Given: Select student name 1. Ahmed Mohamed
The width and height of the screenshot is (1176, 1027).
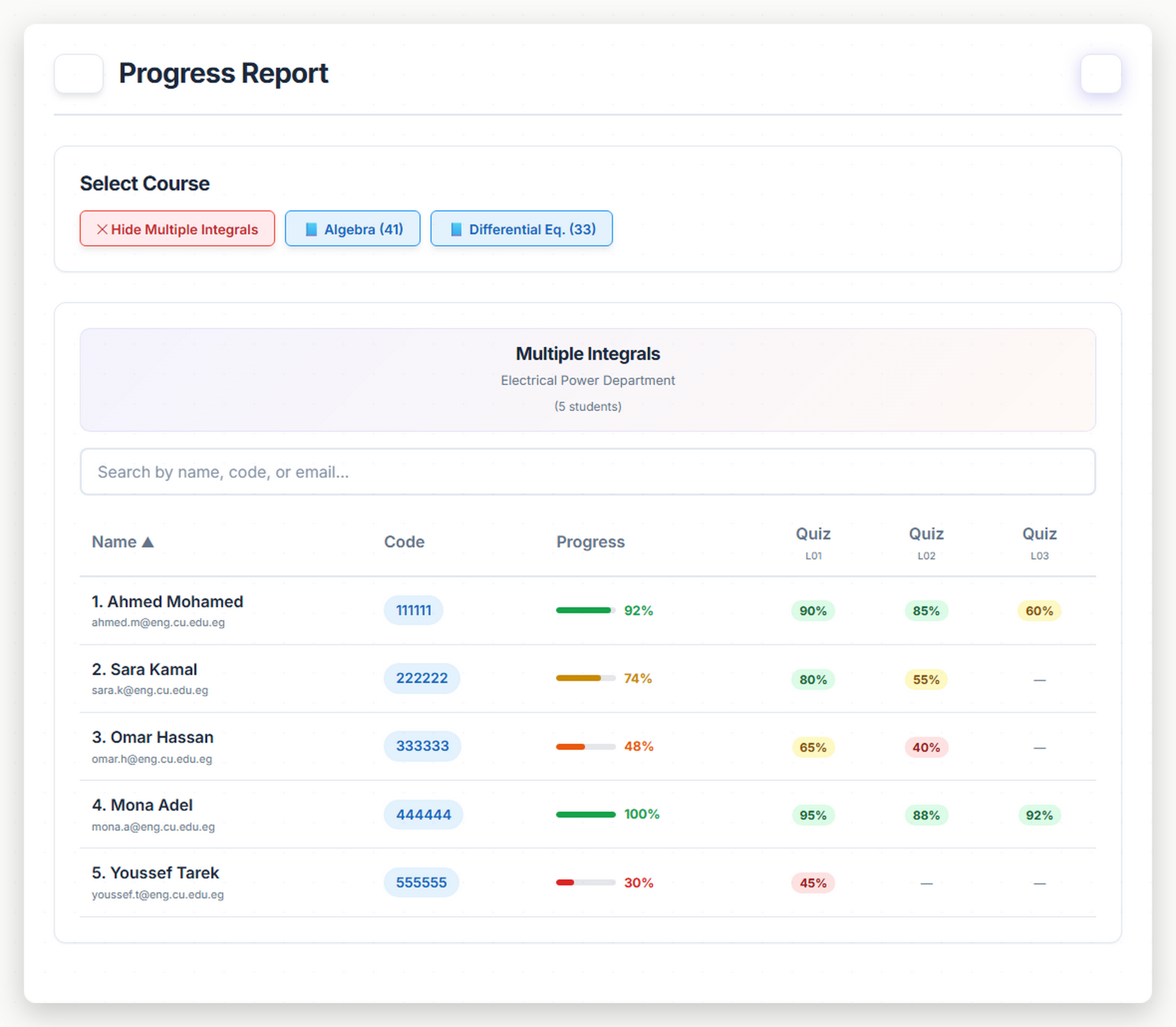Looking at the screenshot, I should pyautogui.click(x=167, y=602).
